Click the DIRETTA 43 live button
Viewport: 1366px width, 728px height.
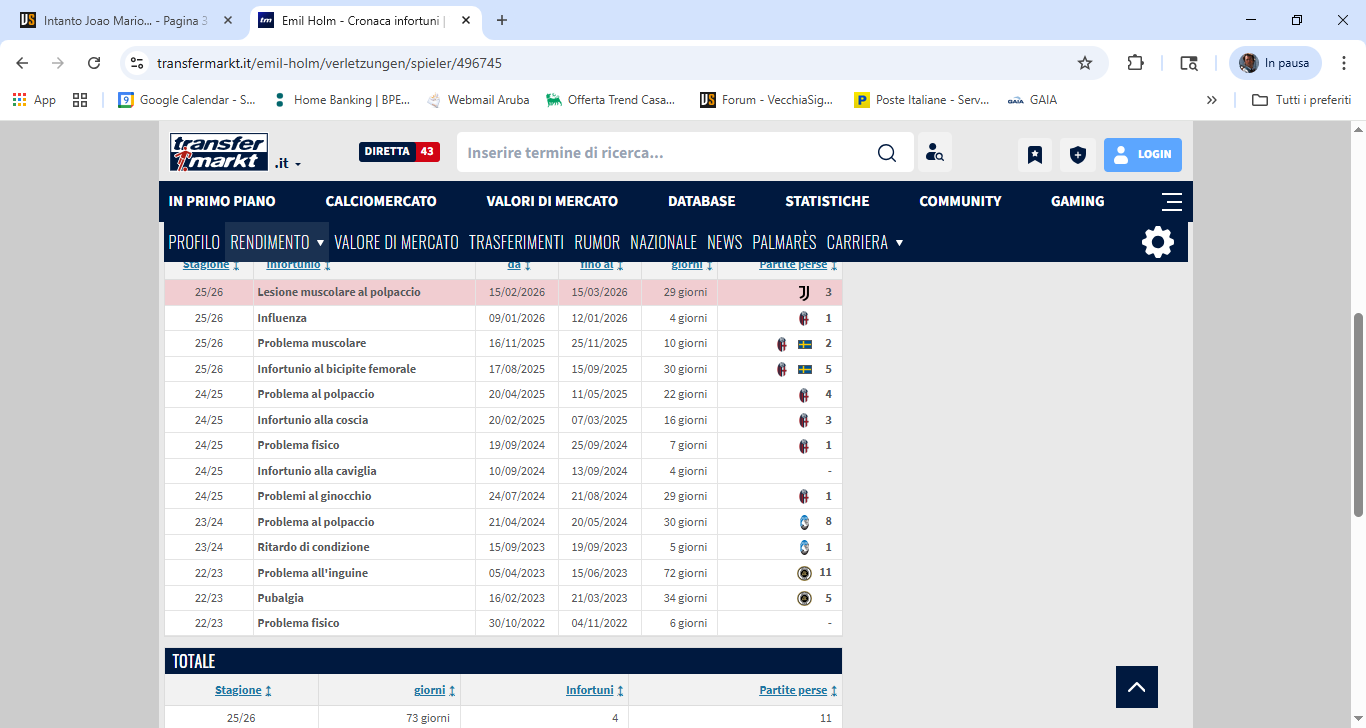coord(399,152)
